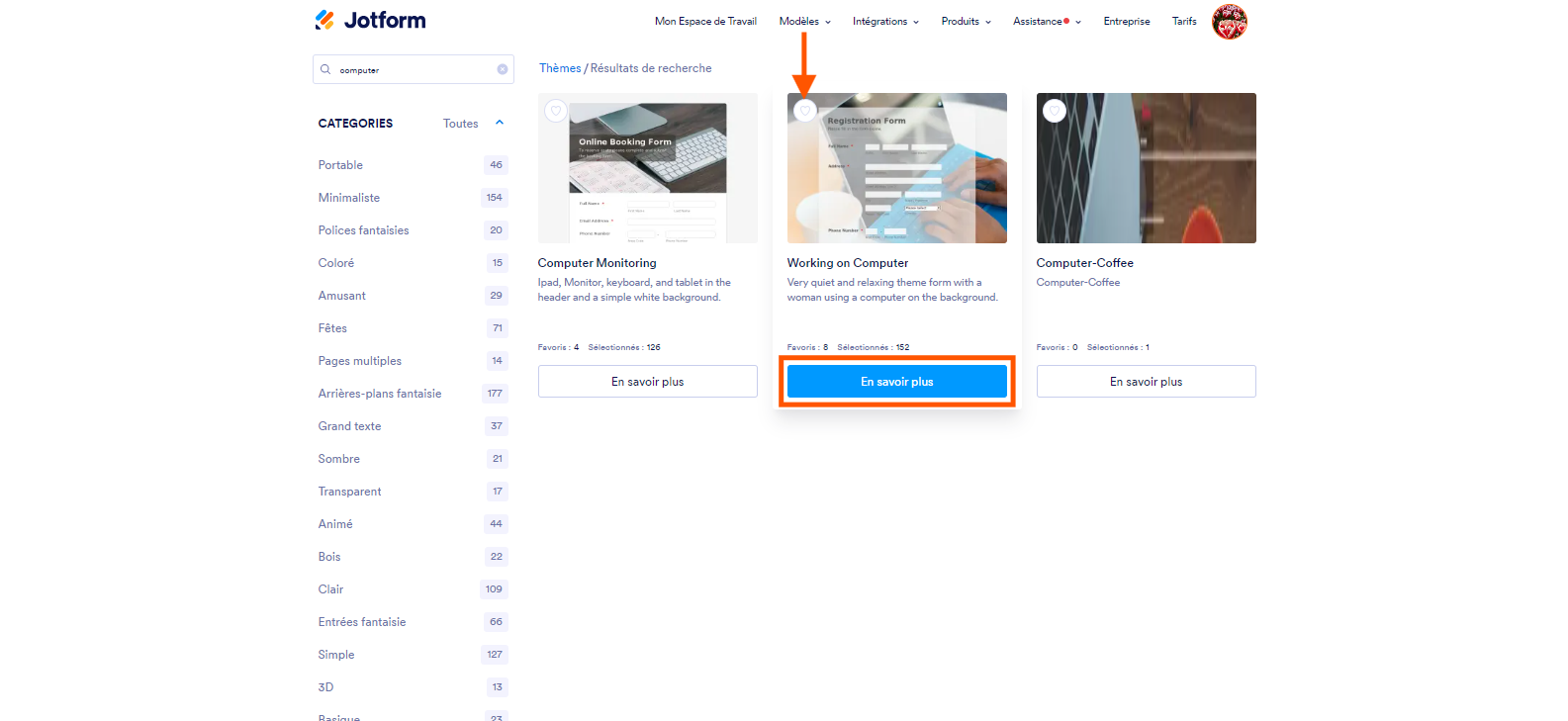The height and width of the screenshot is (721, 1568).
Task: Open the Working on Computer theme thumbnail
Action: (x=897, y=168)
